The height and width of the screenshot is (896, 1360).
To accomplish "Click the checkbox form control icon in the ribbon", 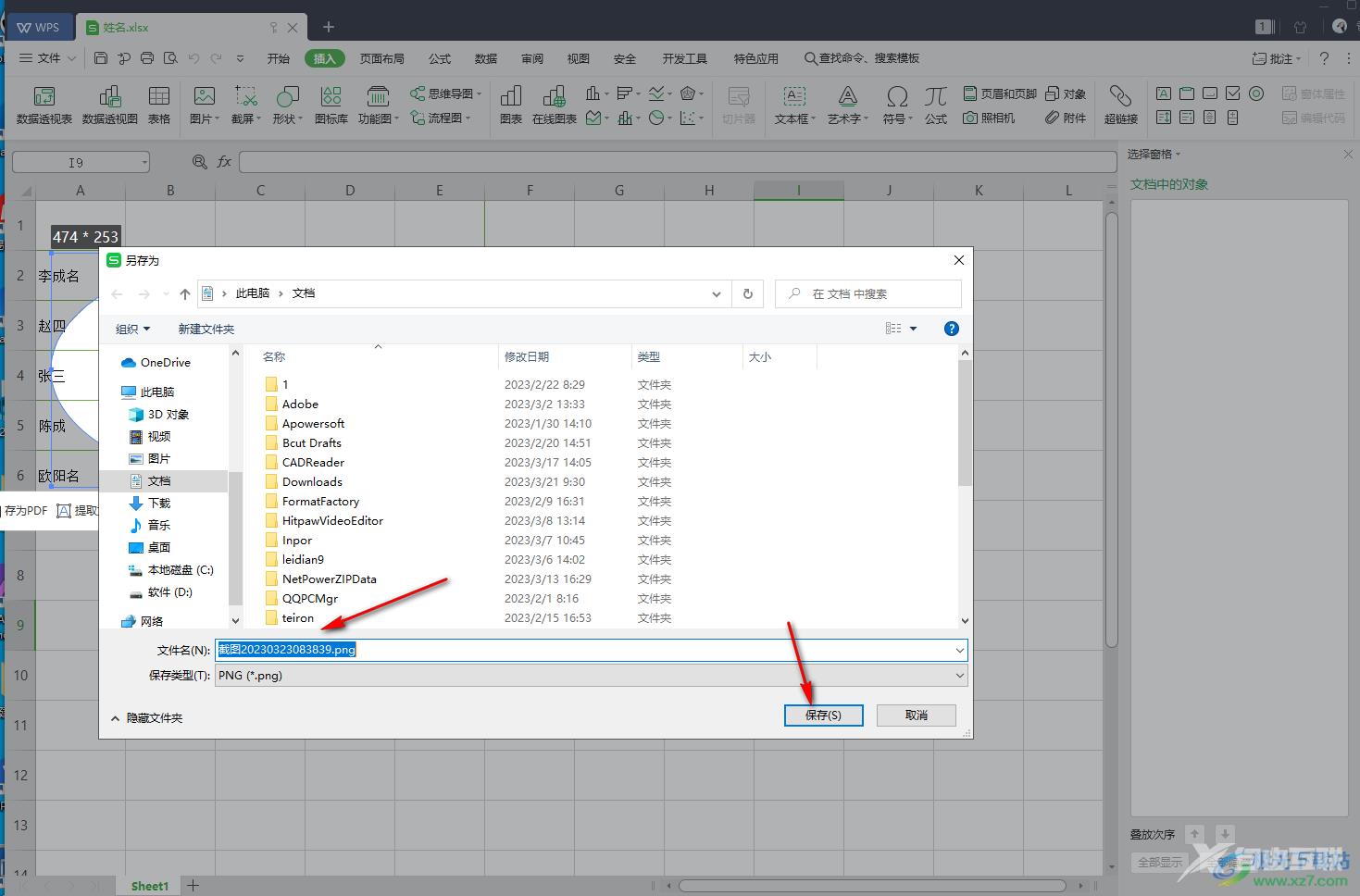I will (x=1233, y=93).
